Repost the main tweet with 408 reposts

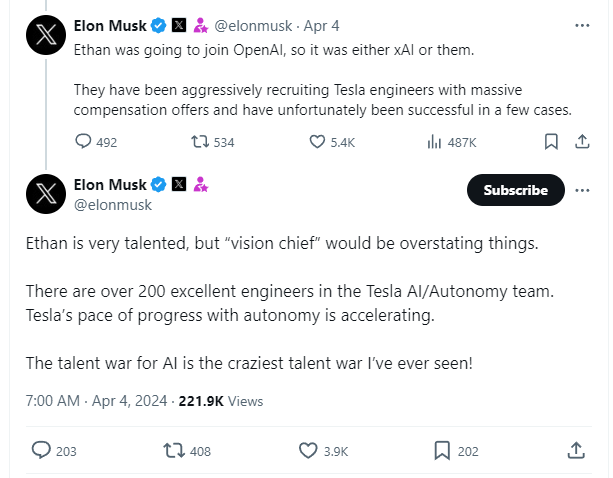tap(174, 450)
